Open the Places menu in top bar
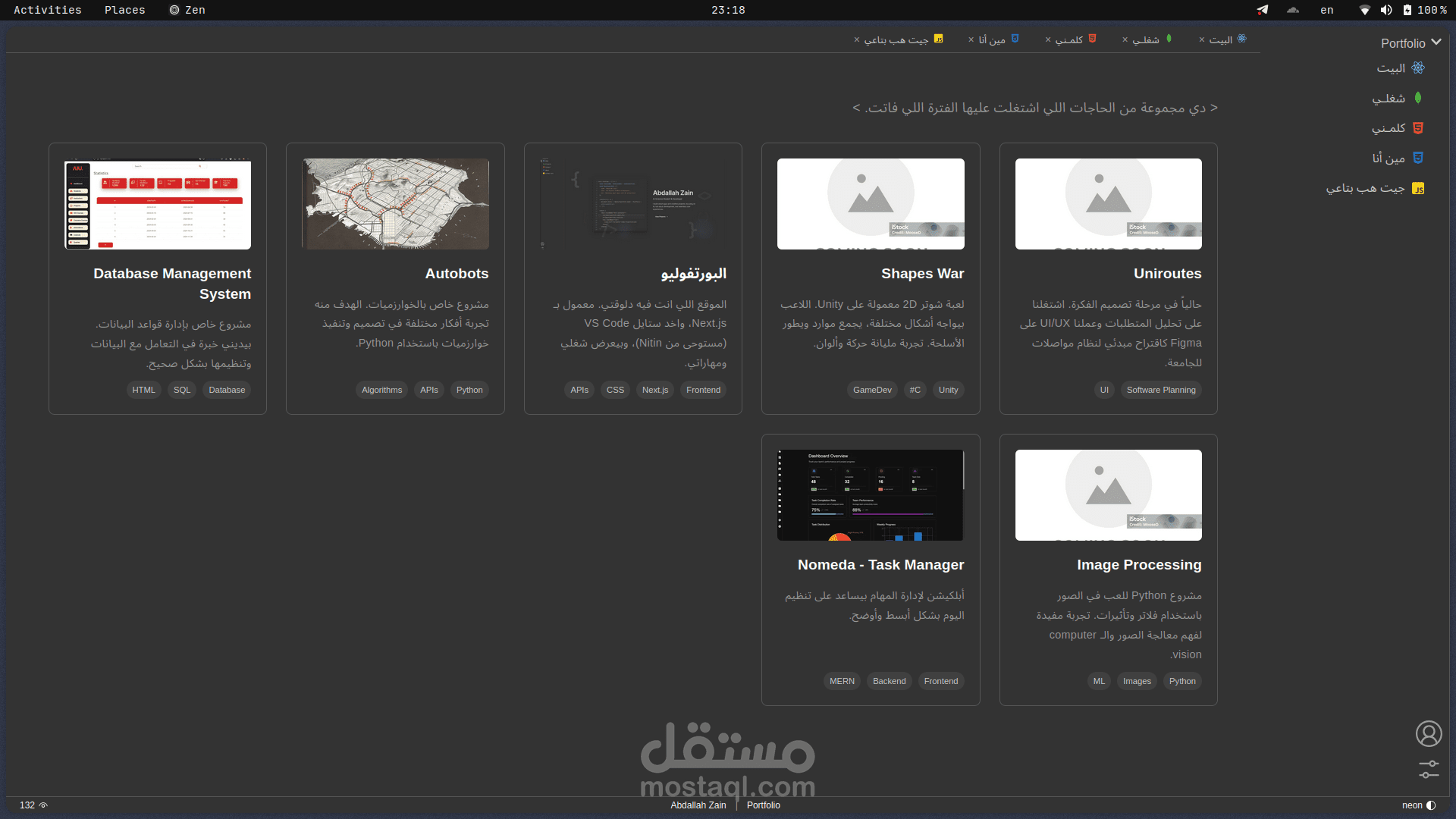 124,10
